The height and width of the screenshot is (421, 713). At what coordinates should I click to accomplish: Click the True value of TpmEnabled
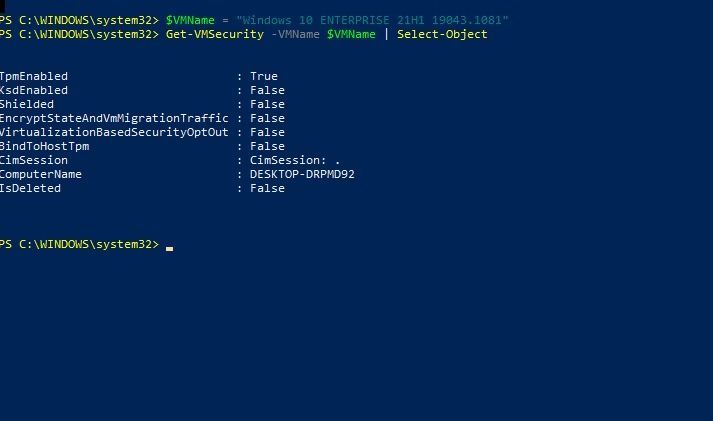click(x=264, y=77)
